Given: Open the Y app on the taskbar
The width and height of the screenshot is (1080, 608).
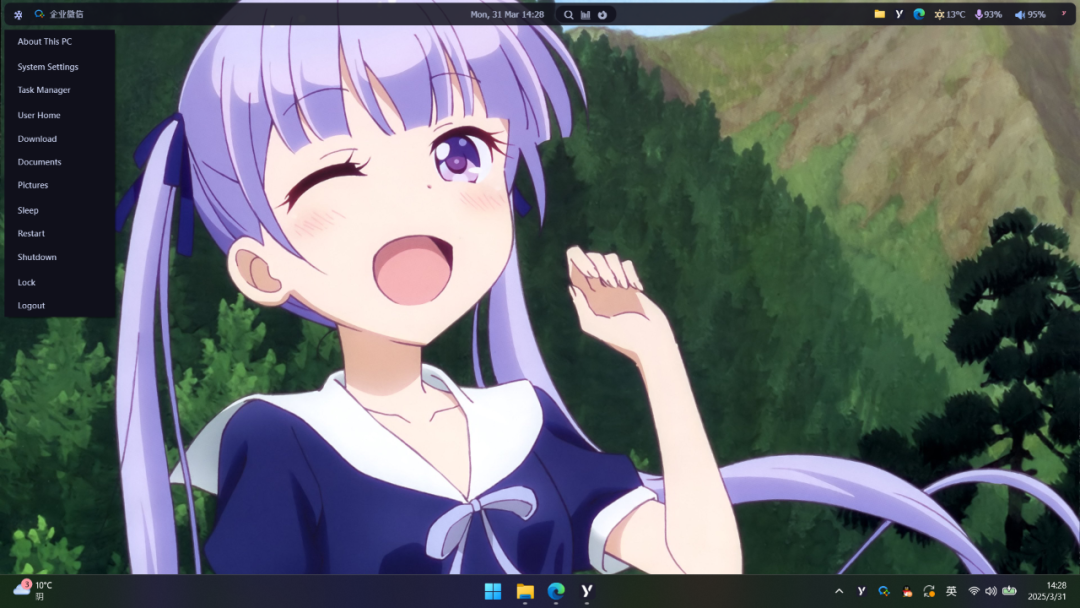Looking at the screenshot, I should coord(587,591).
